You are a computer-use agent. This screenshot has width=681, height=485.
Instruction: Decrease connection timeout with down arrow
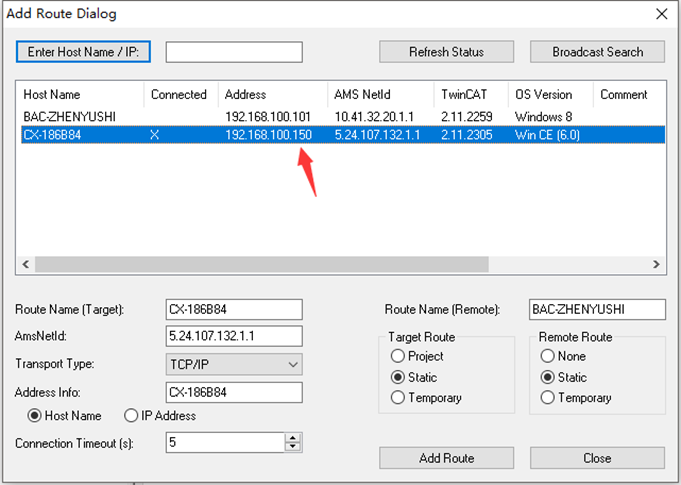coord(293,447)
